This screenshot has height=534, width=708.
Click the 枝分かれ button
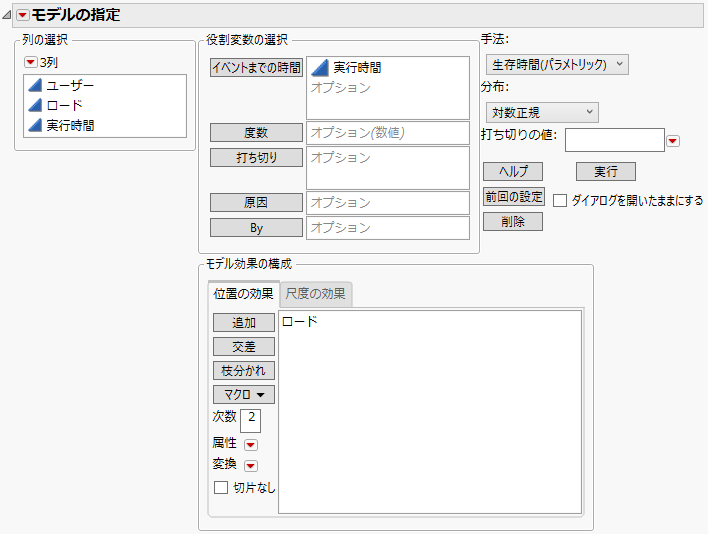pos(244,371)
